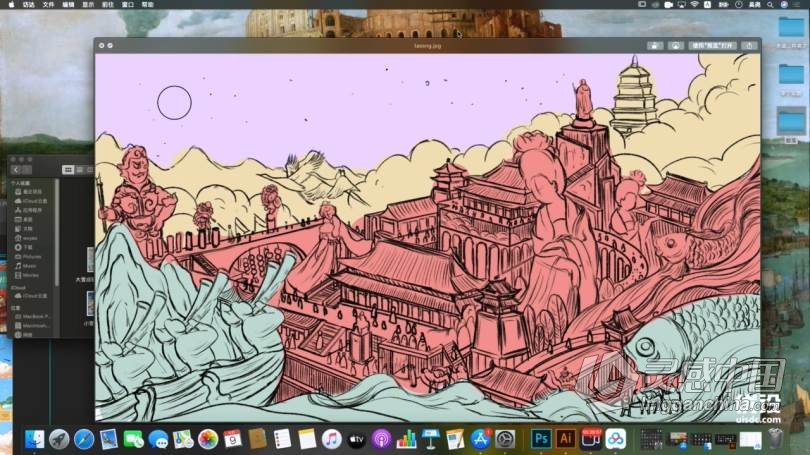Image resolution: width=810 pixels, height=455 pixels.
Task: Click Finder window back button
Action: [16, 170]
